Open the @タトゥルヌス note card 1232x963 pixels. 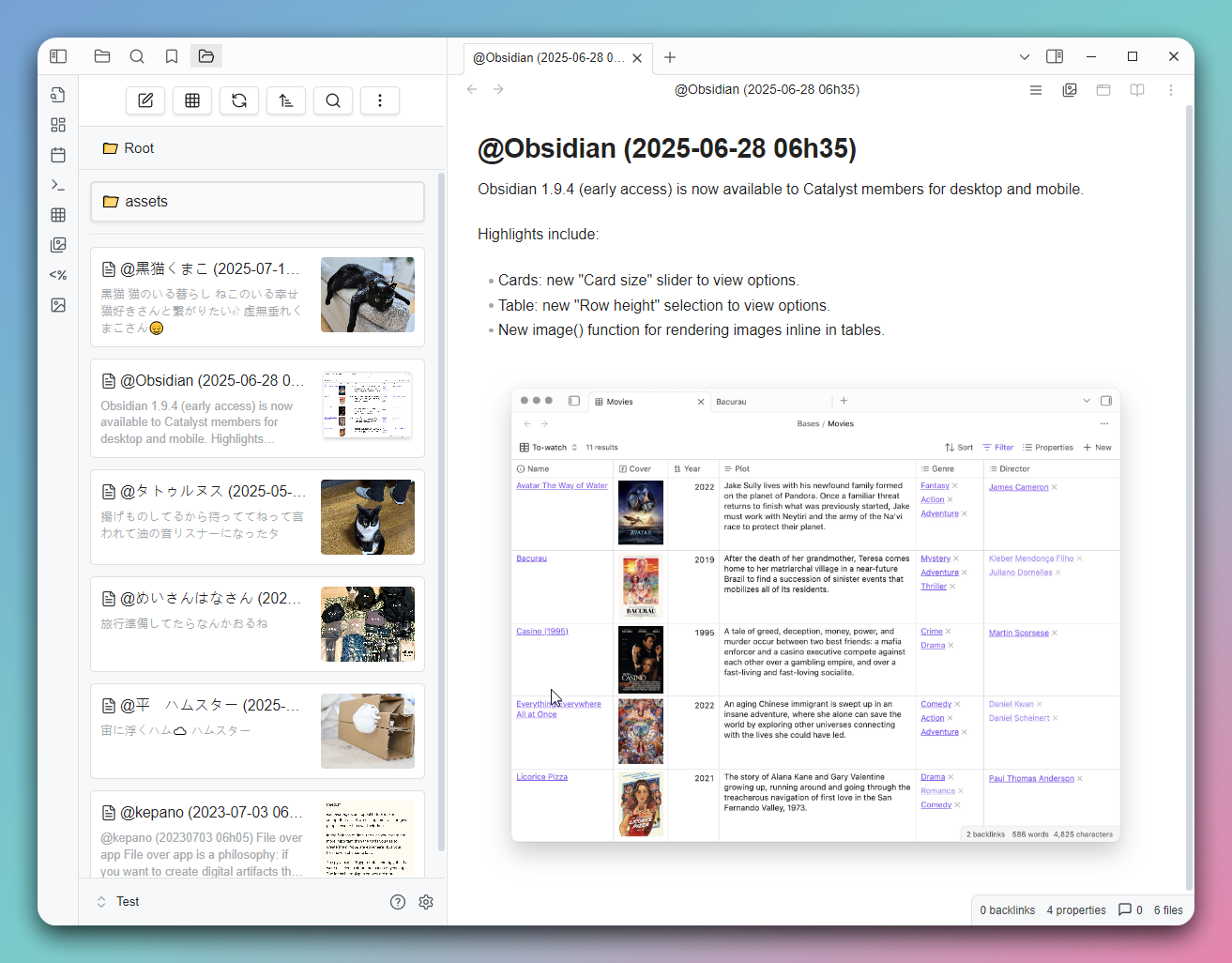257,517
